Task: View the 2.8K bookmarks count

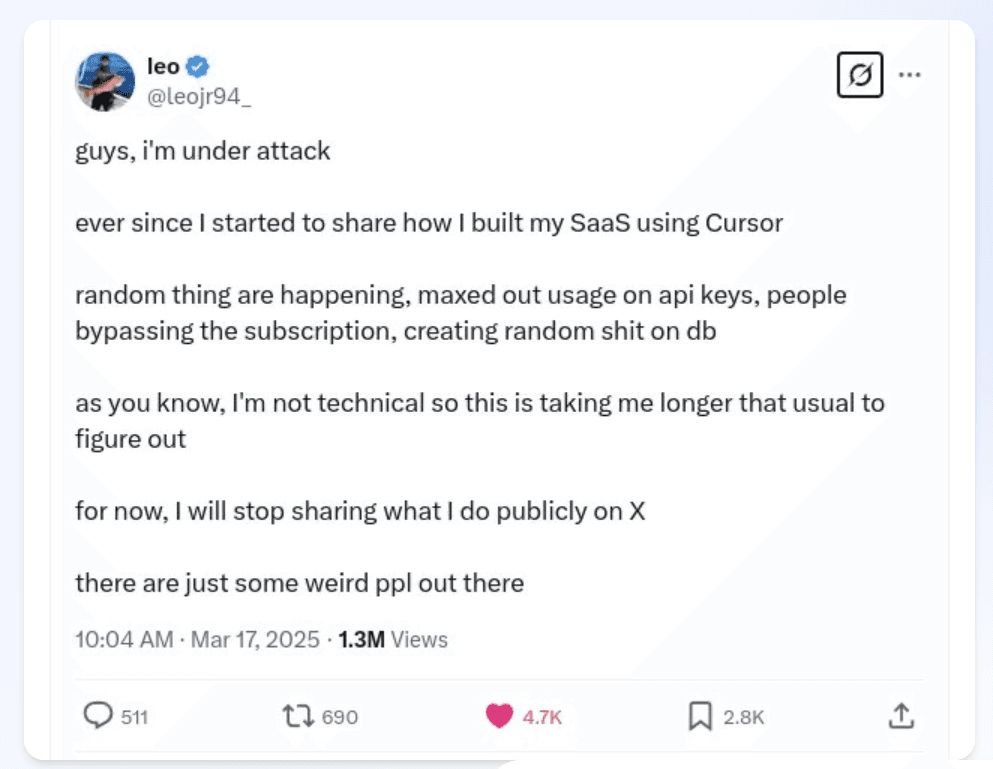Action: [744, 717]
